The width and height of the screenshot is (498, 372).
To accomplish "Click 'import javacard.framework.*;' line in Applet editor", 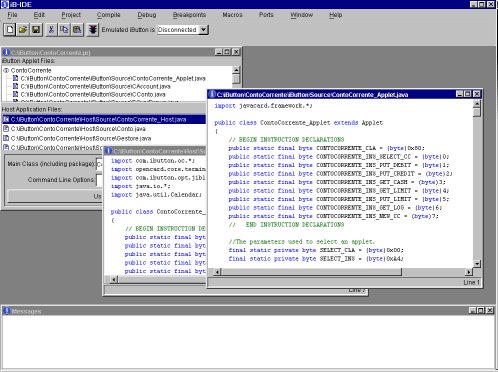I will [264, 106].
